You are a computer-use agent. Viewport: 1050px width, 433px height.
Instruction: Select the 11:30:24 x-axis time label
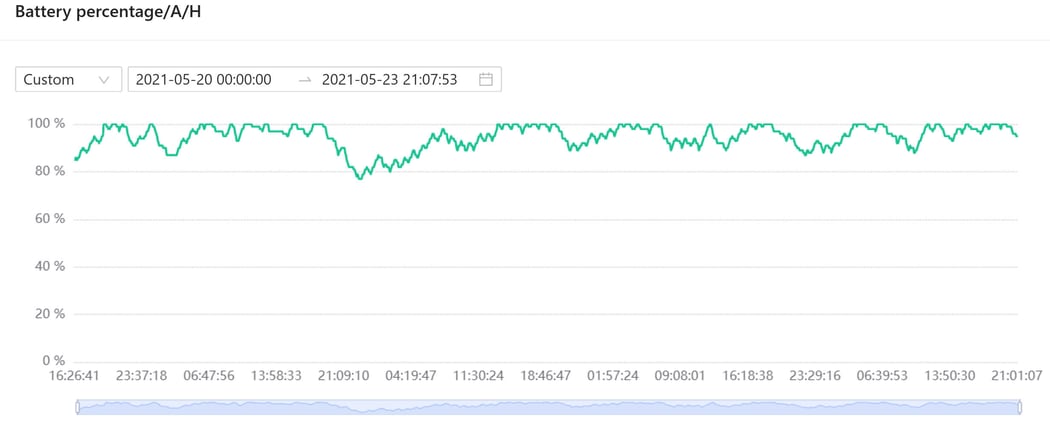(x=478, y=376)
